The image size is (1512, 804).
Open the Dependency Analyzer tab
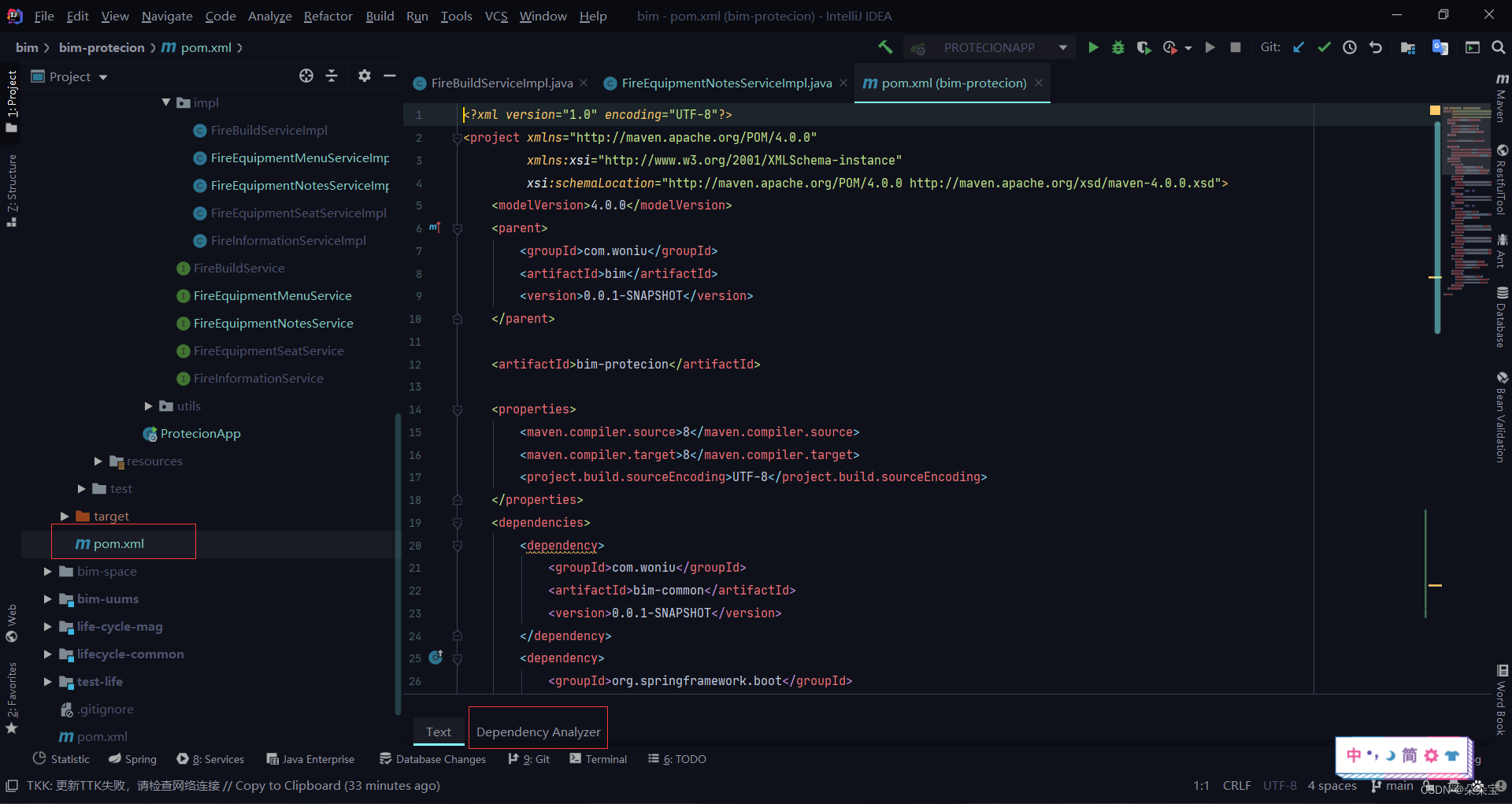pos(539,732)
